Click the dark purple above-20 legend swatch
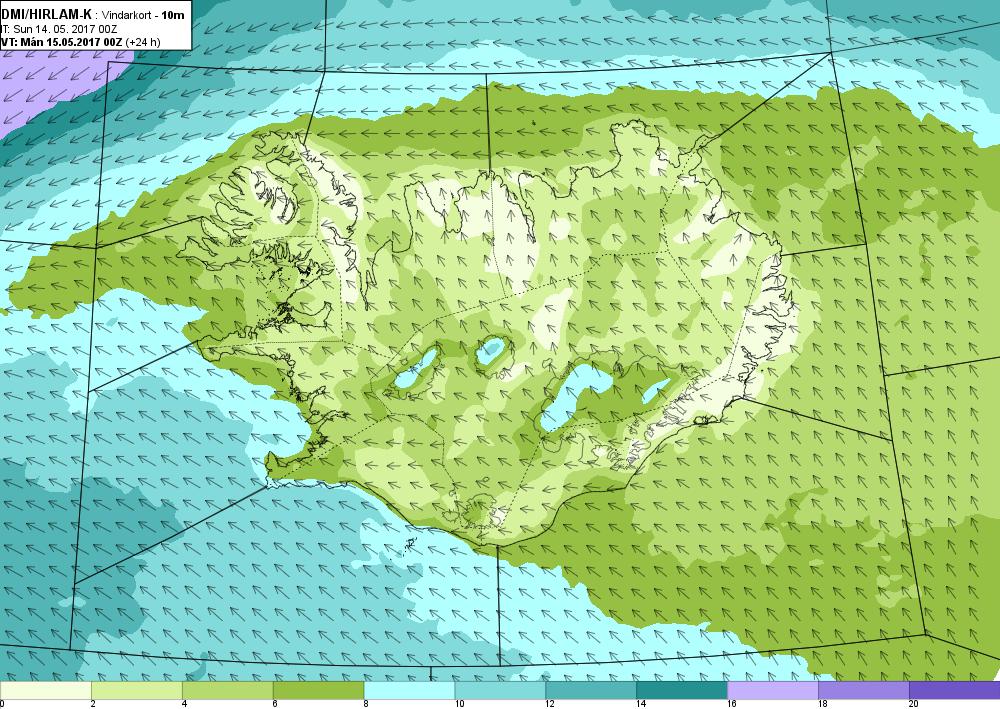The width and height of the screenshot is (1000, 709). point(955,690)
